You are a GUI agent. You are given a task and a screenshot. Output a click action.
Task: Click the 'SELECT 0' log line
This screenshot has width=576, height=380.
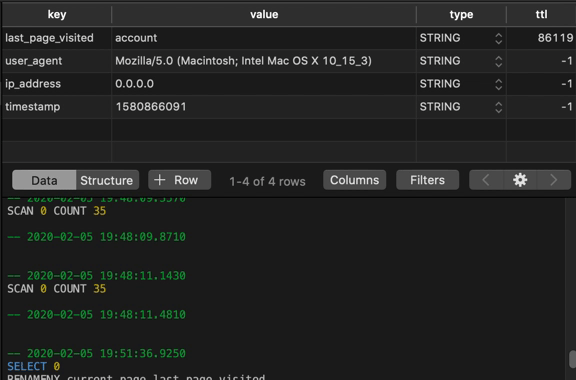[33, 366]
